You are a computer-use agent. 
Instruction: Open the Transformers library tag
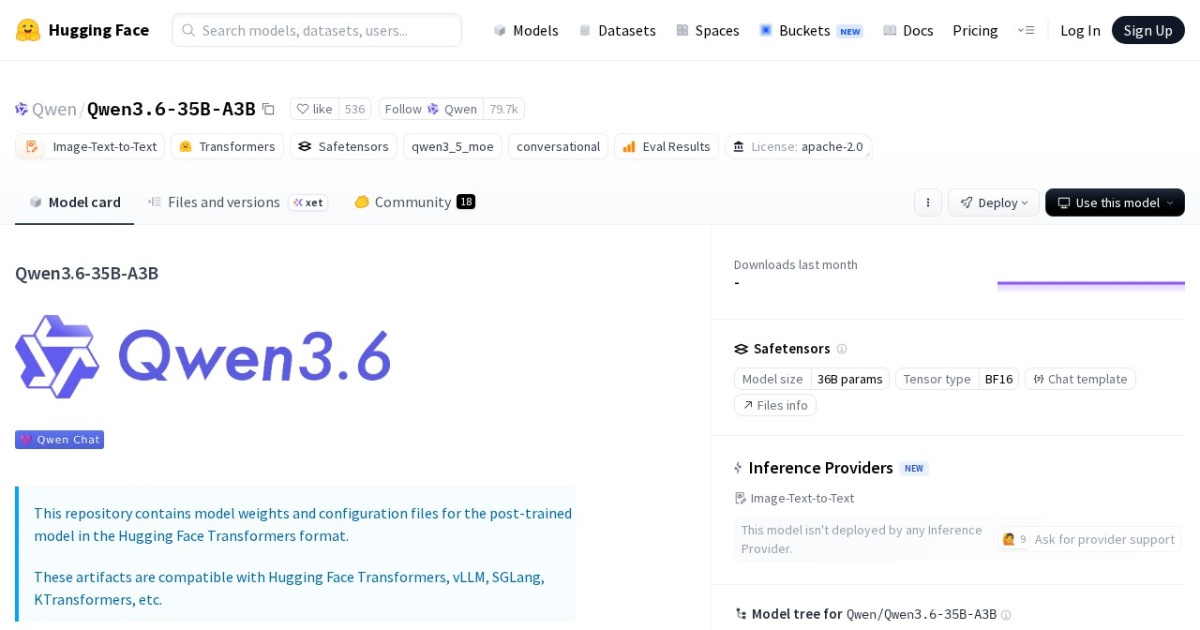[227, 146]
